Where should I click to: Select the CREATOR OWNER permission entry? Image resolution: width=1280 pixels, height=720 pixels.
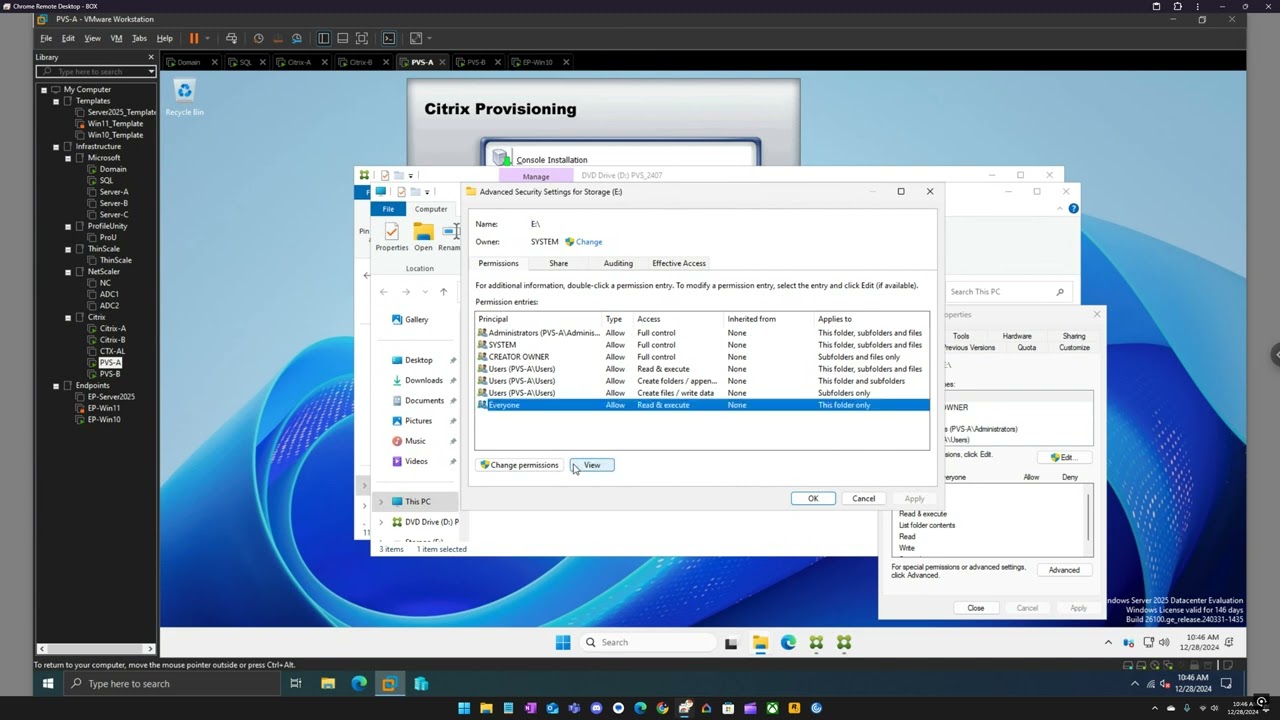(x=702, y=357)
